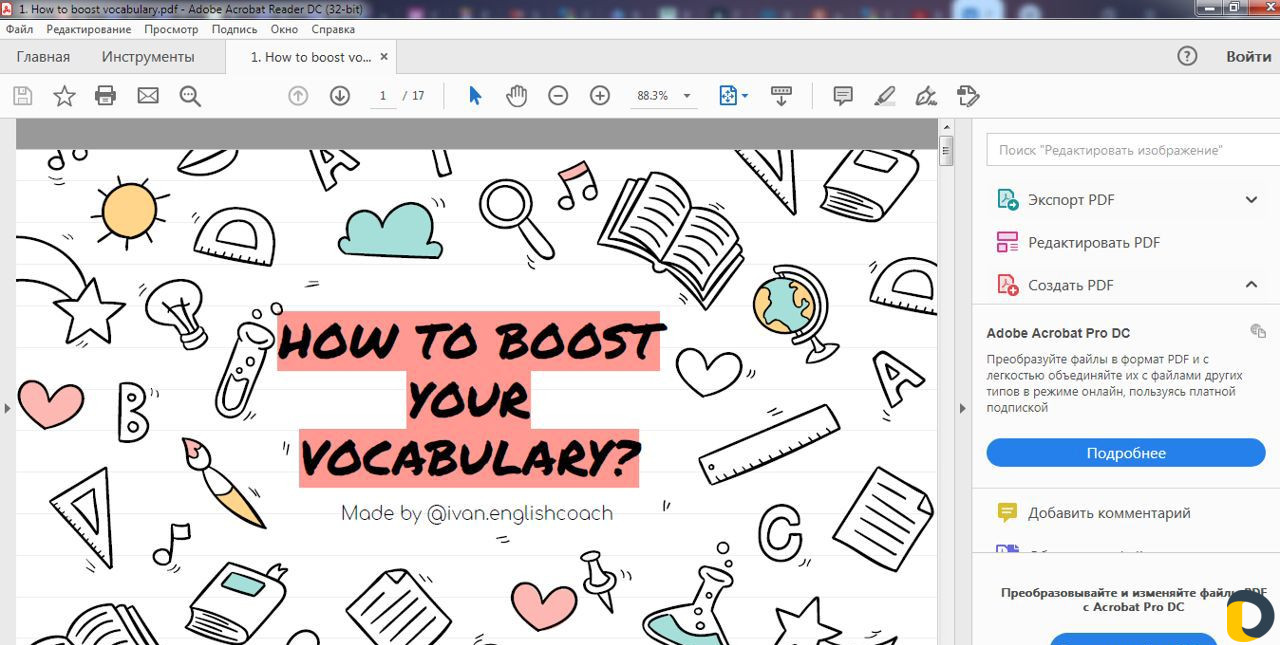Click the Print file icon

tap(105, 96)
